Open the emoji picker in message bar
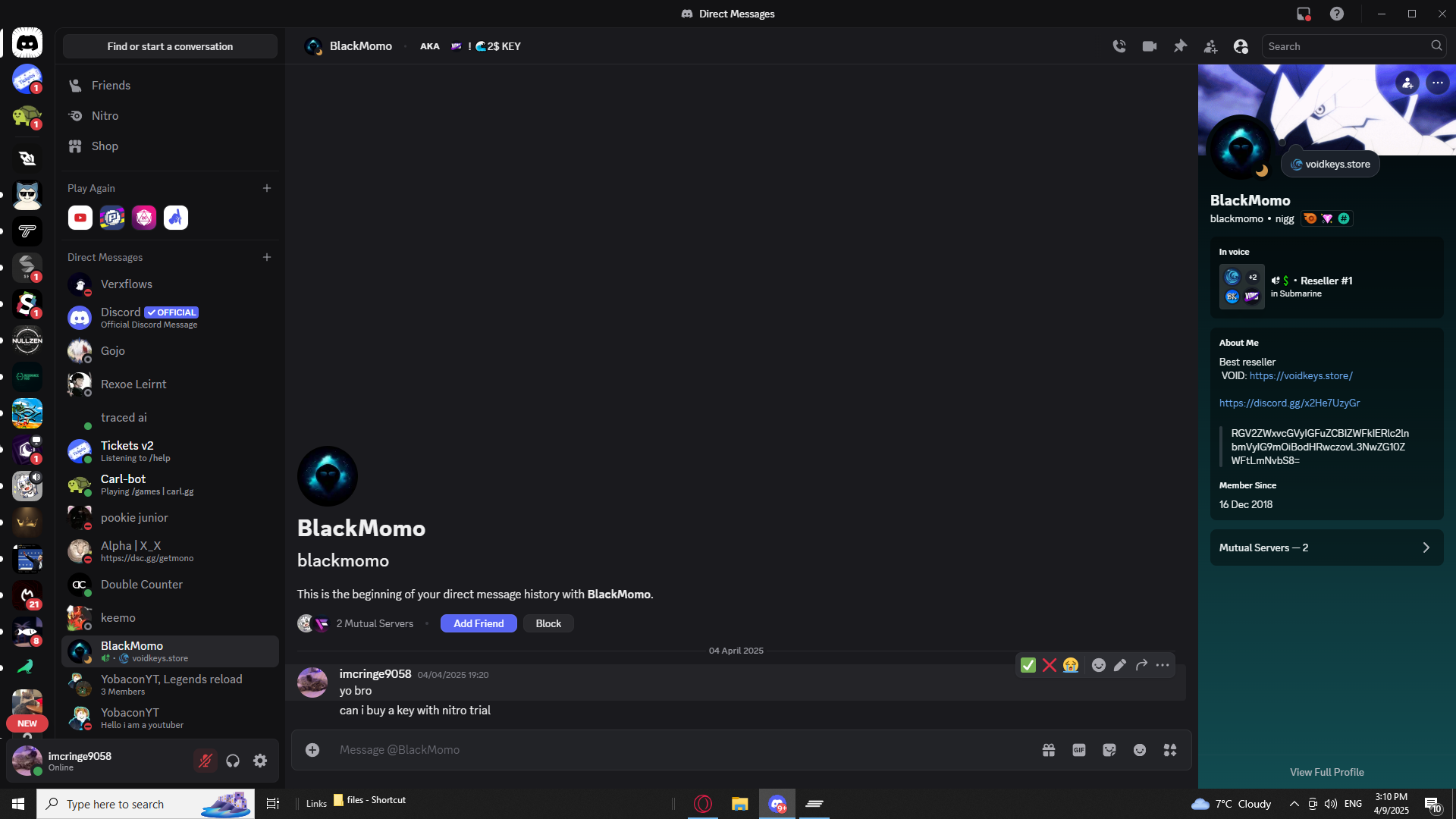This screenshot has width=1456, height=819. pos(1140,750)
